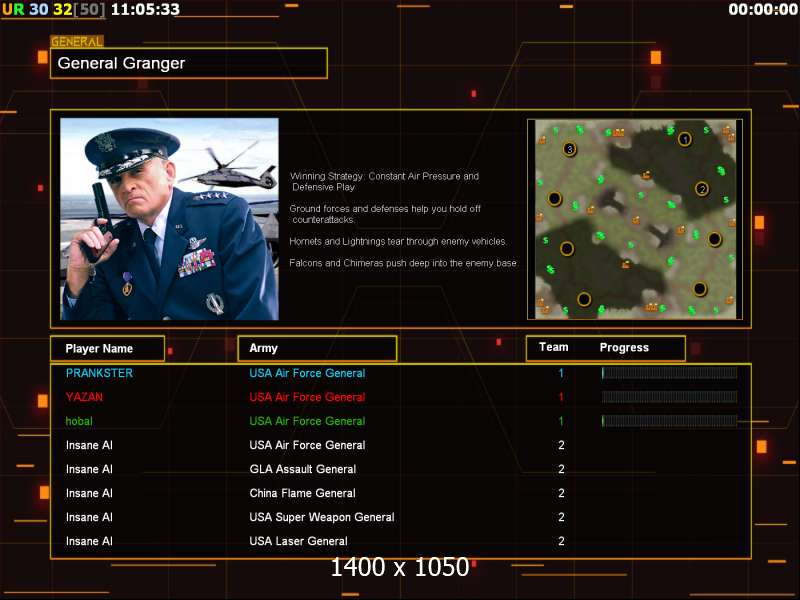Click the white USA Air Force General entry
This screenshot has height=600, width=800.
307,445
